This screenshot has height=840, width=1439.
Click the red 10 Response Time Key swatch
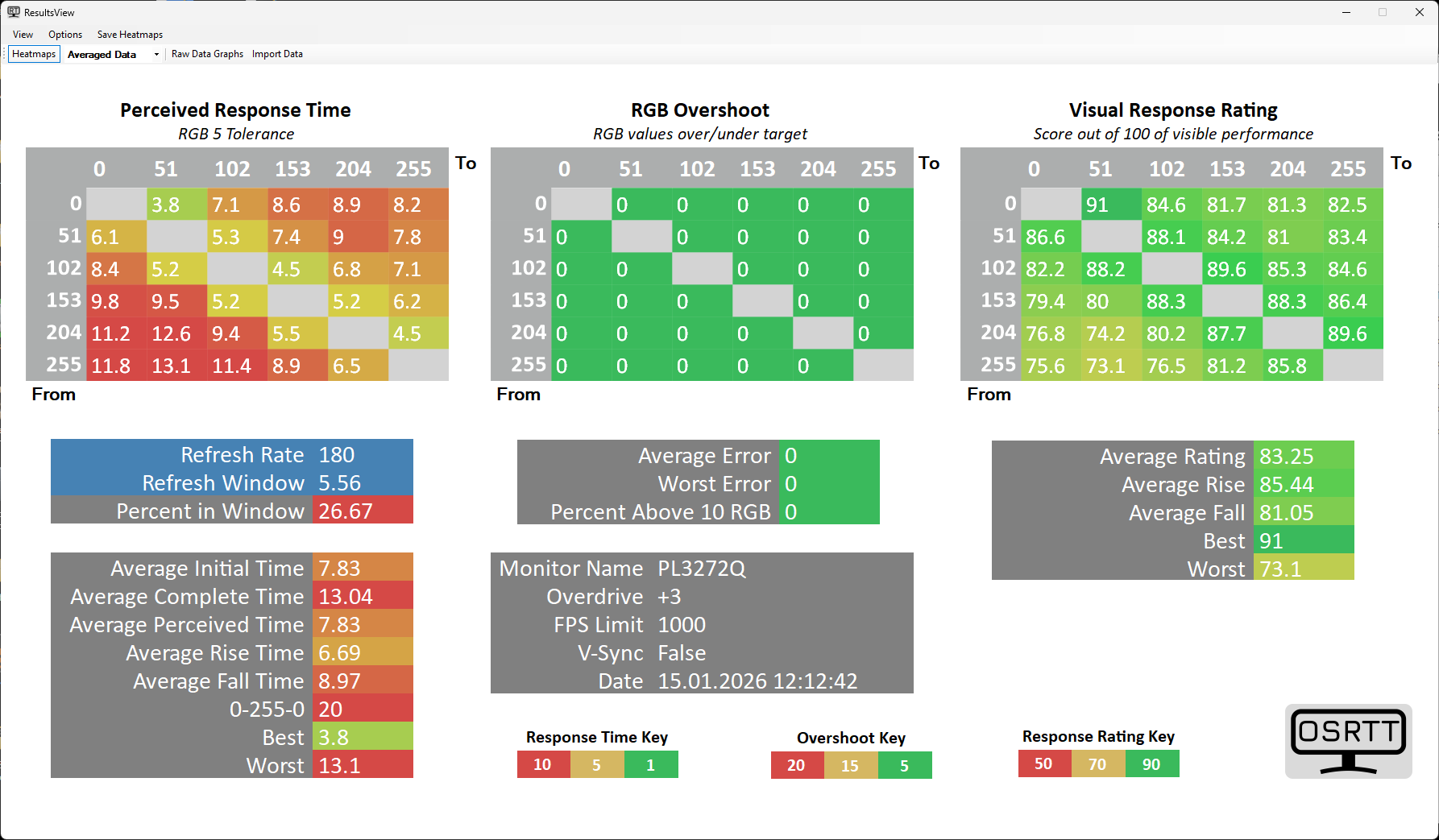[x=543, y=764]
